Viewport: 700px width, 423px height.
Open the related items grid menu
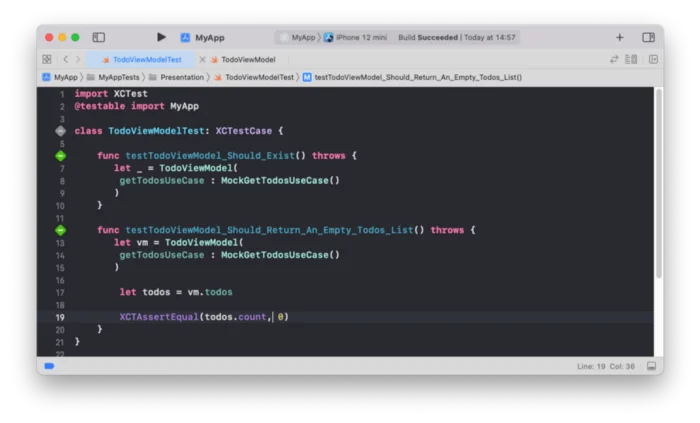tap(47, 59)
